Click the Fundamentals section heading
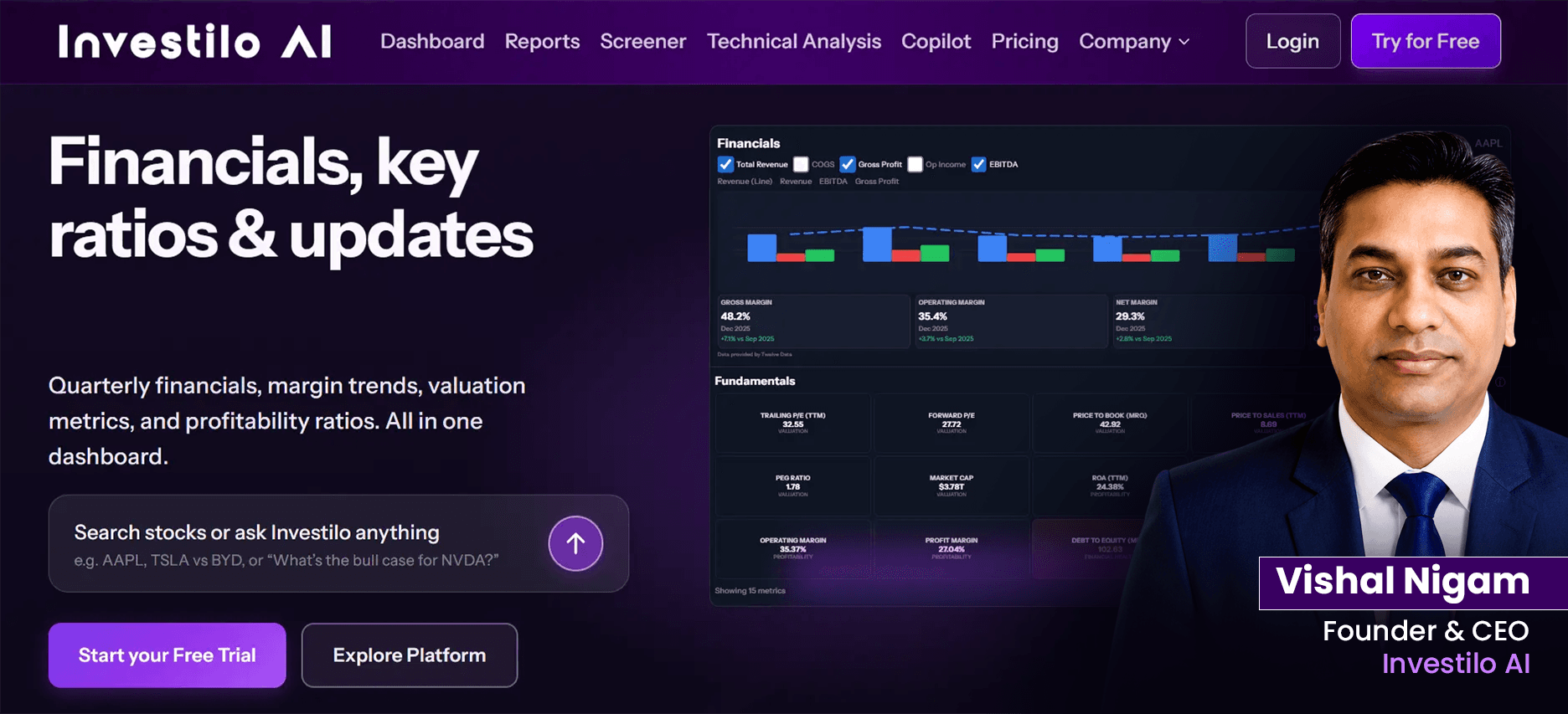Screen dimensions: 1568x714 pos(755,381)
